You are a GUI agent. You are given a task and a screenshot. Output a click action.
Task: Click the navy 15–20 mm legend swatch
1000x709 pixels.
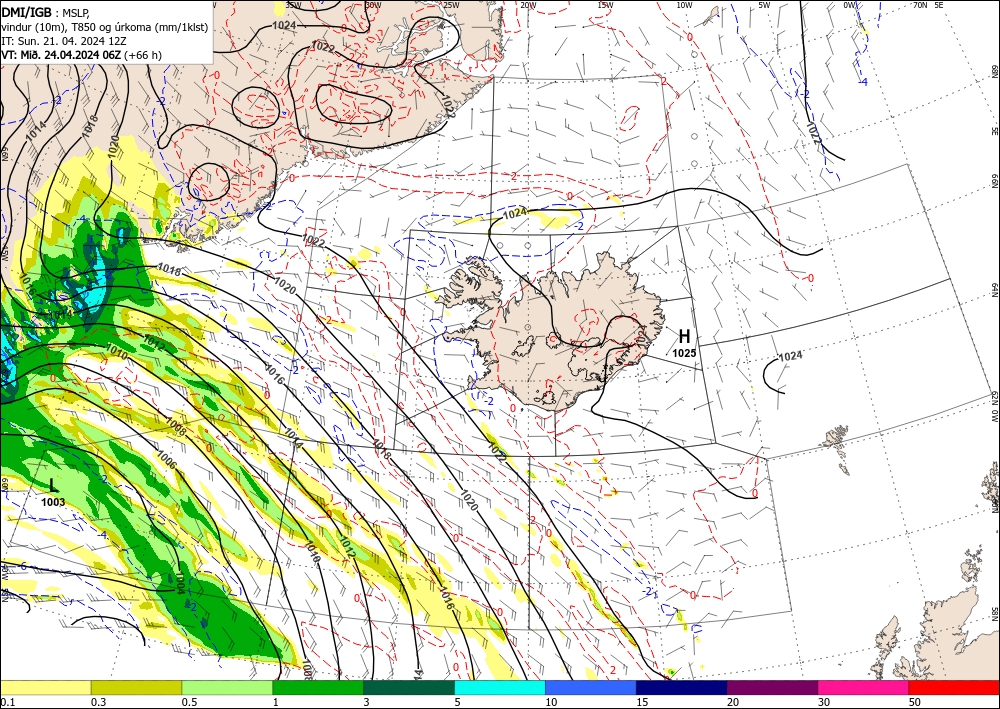pos(682,688)
